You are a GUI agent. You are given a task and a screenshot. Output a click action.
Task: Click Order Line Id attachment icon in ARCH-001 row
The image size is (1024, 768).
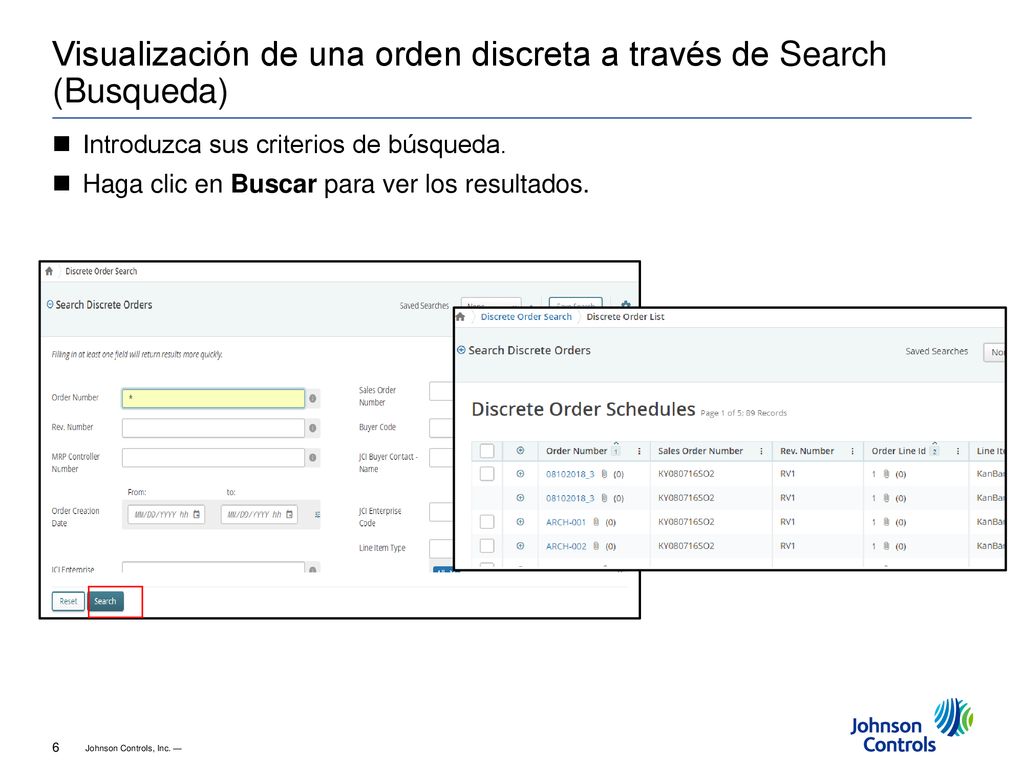886,522
